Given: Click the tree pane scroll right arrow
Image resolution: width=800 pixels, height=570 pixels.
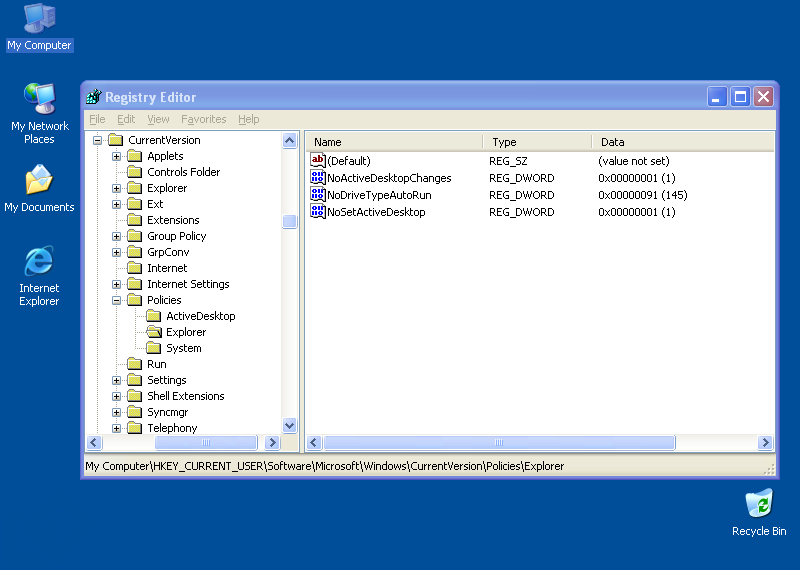Looking at the screenshot, I should coord(272,442).
